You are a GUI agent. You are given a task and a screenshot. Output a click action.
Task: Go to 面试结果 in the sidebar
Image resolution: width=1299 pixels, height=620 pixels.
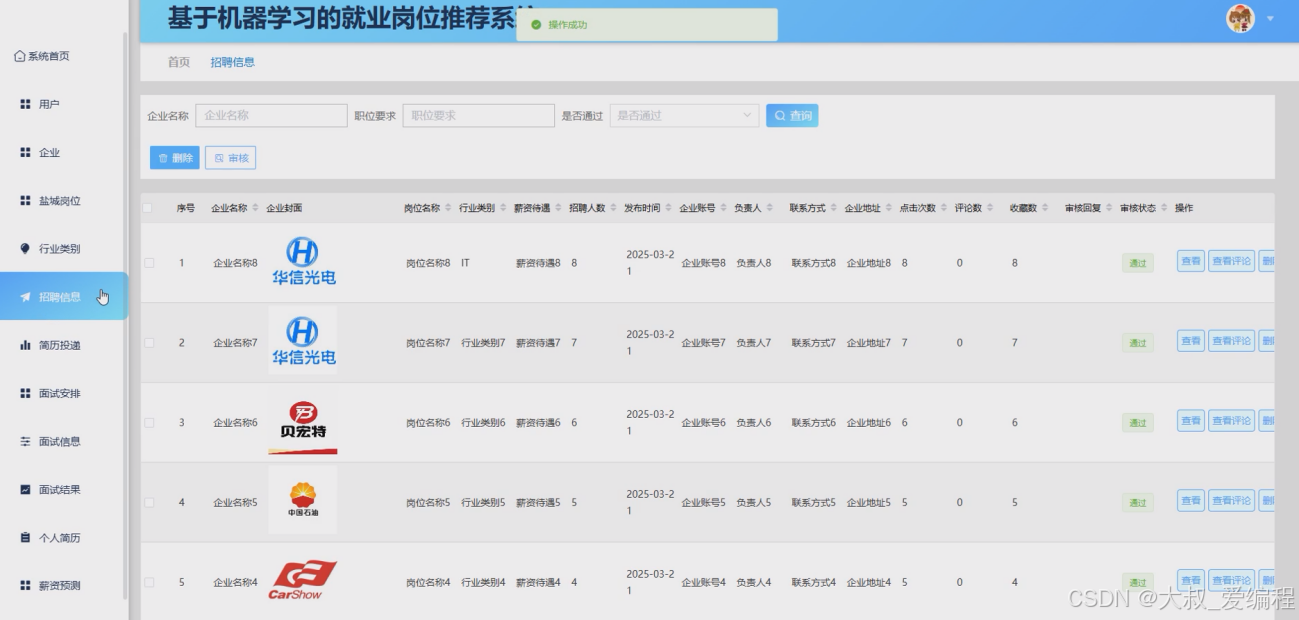62,489
